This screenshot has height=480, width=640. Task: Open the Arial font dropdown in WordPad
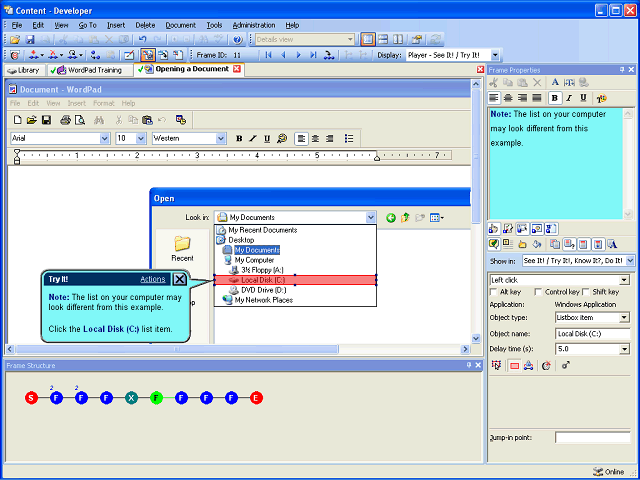tap(104, 138)
